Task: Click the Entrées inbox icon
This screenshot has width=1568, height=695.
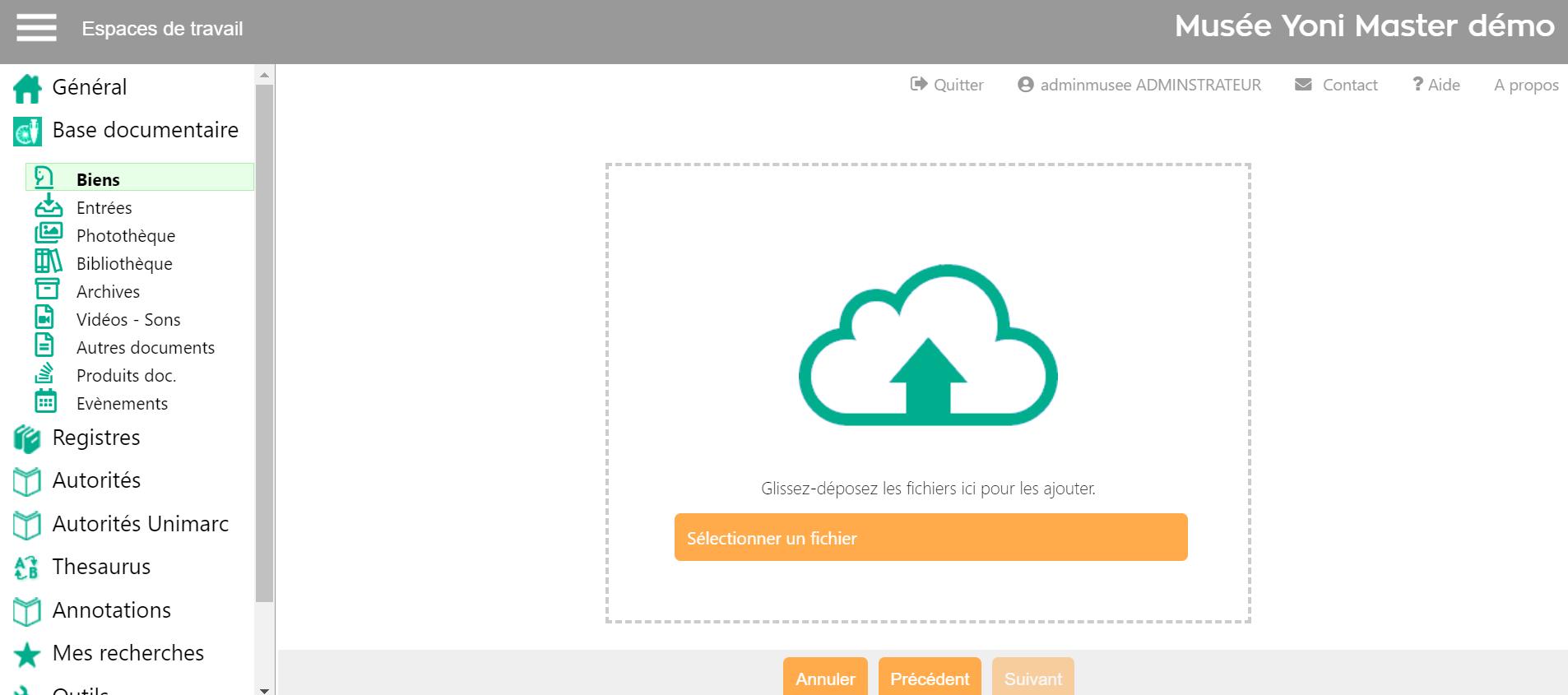Action: point(48,206)
